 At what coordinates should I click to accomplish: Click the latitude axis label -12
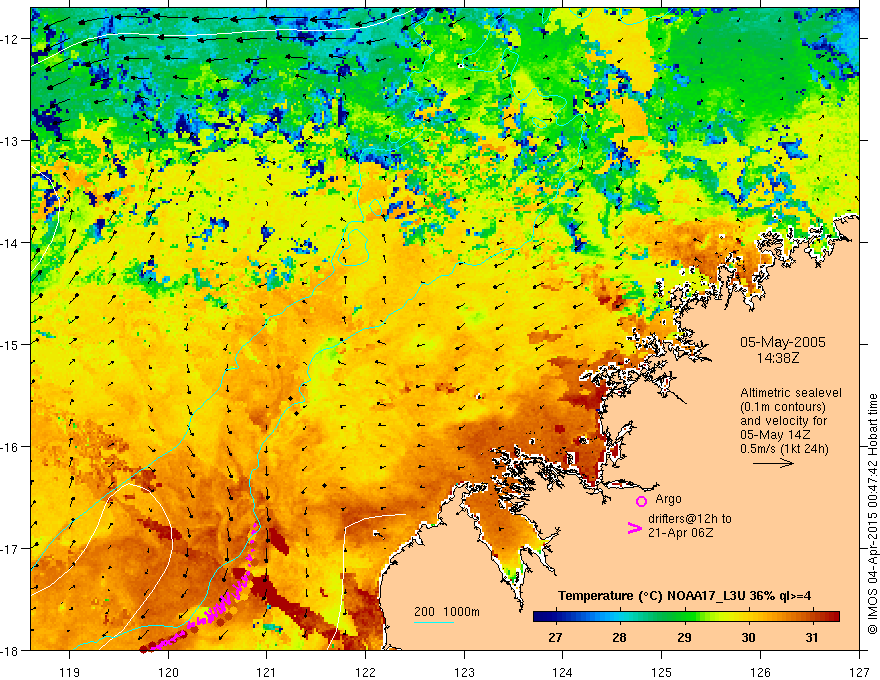[10, 39]
